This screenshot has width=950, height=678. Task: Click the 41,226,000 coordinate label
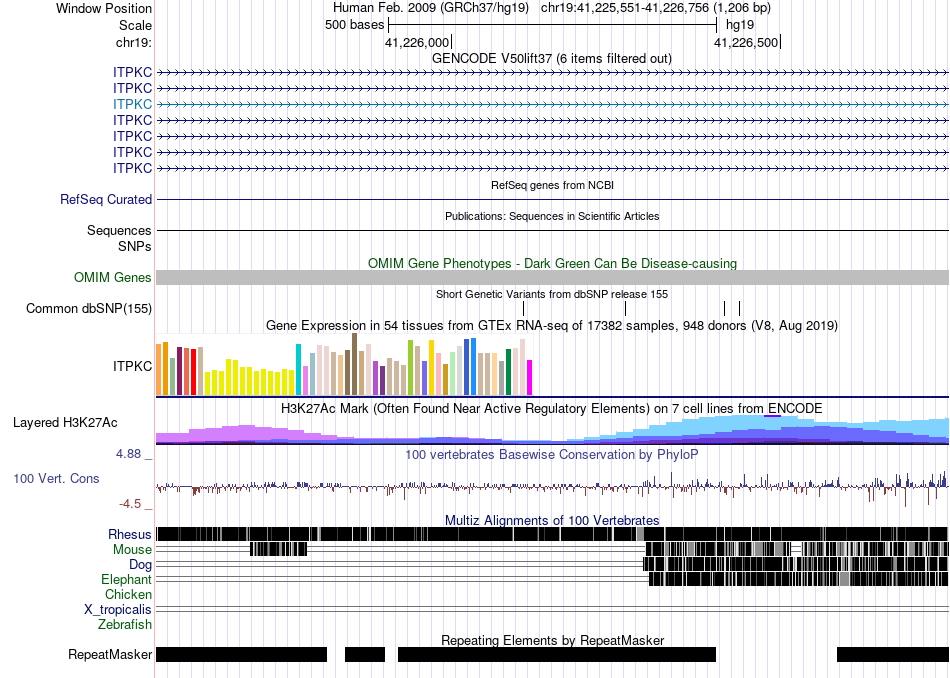click(x=417, y=42)
